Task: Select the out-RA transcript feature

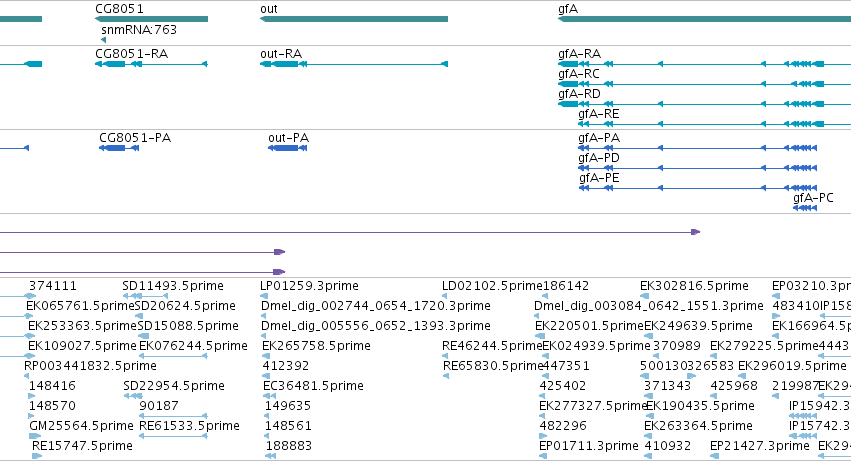Action: 354,64
